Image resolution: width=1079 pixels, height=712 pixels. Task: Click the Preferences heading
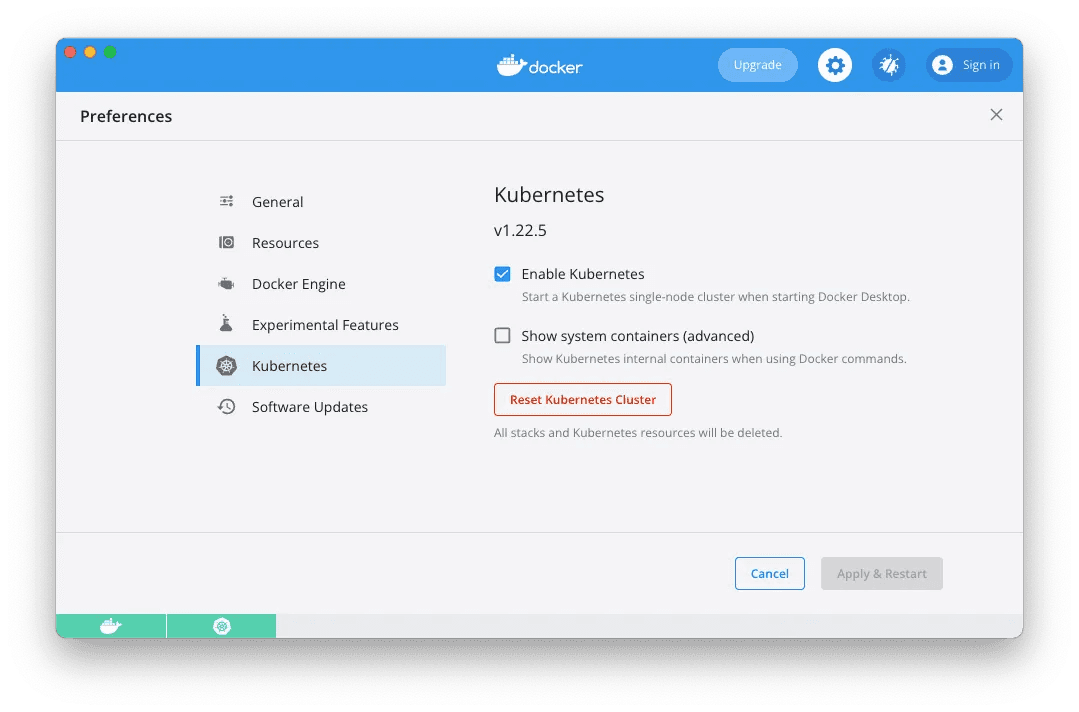click(x=126, y=116)
